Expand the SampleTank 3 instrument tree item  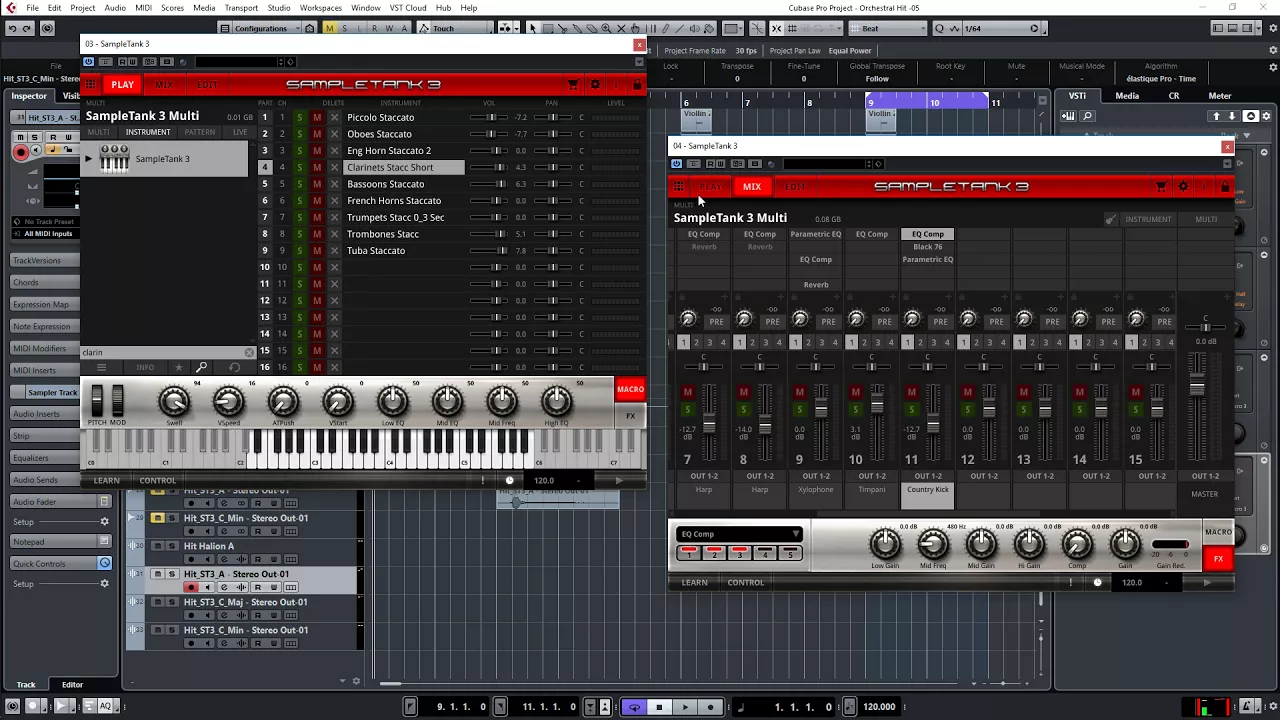pos(88,159)
